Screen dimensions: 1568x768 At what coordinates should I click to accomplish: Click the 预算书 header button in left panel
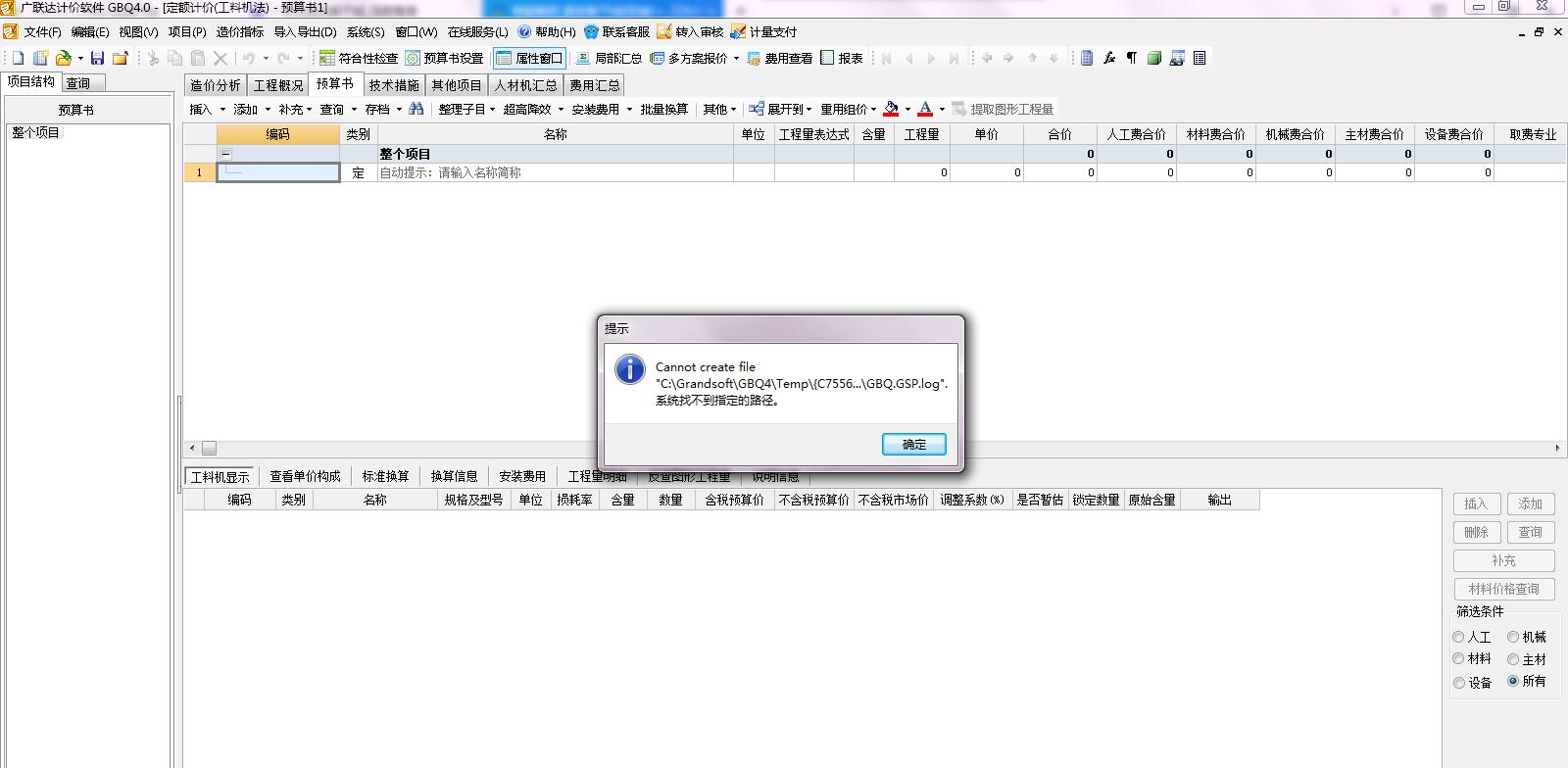(x=87, y=110)
